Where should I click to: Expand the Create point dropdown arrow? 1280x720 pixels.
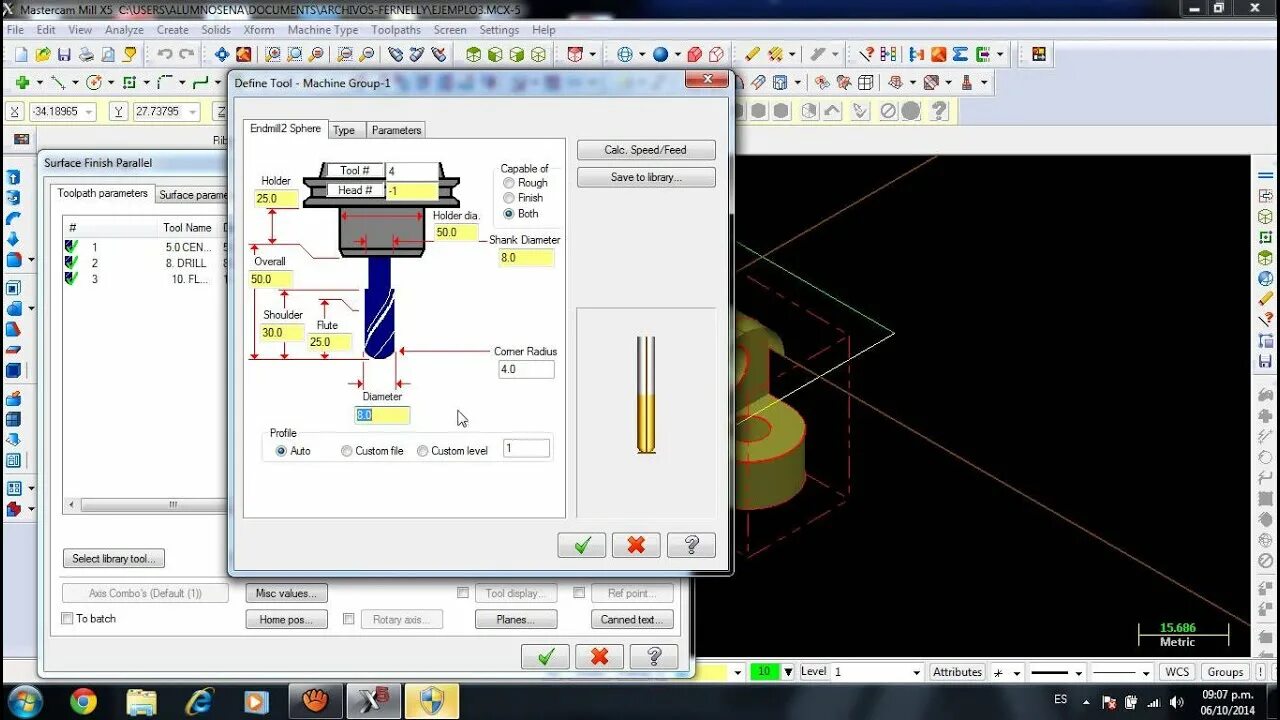40,82
